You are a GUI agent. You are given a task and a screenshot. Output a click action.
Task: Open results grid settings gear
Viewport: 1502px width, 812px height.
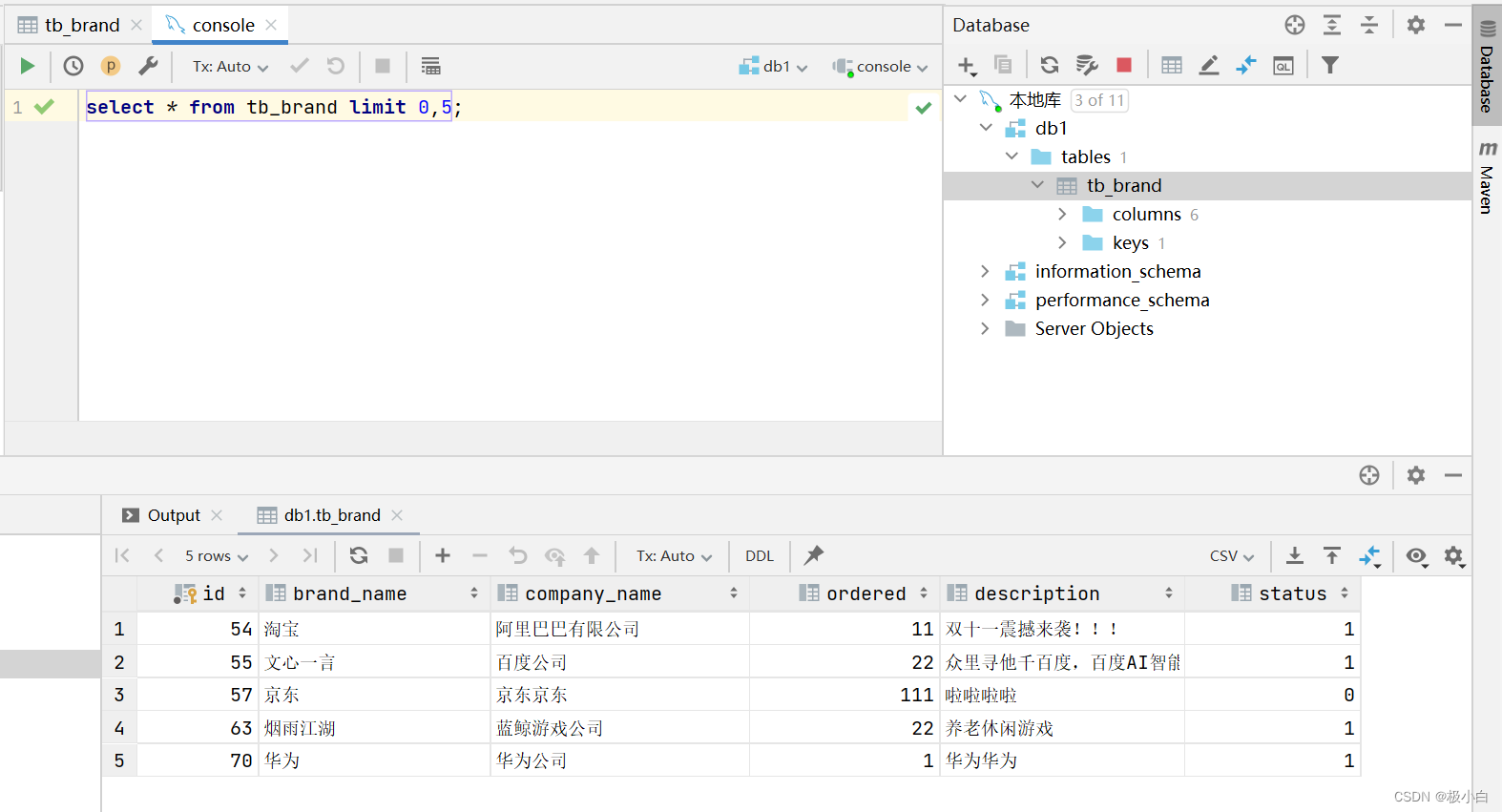pyautogui.click(x=1454, y=555)
